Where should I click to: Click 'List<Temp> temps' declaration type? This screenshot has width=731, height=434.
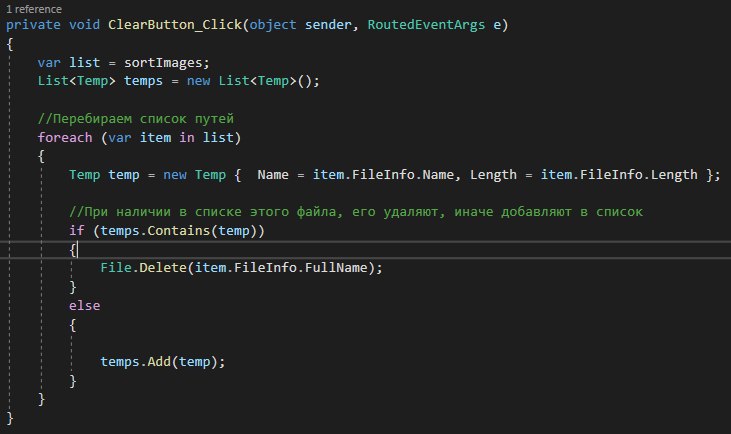click(76, 81)
